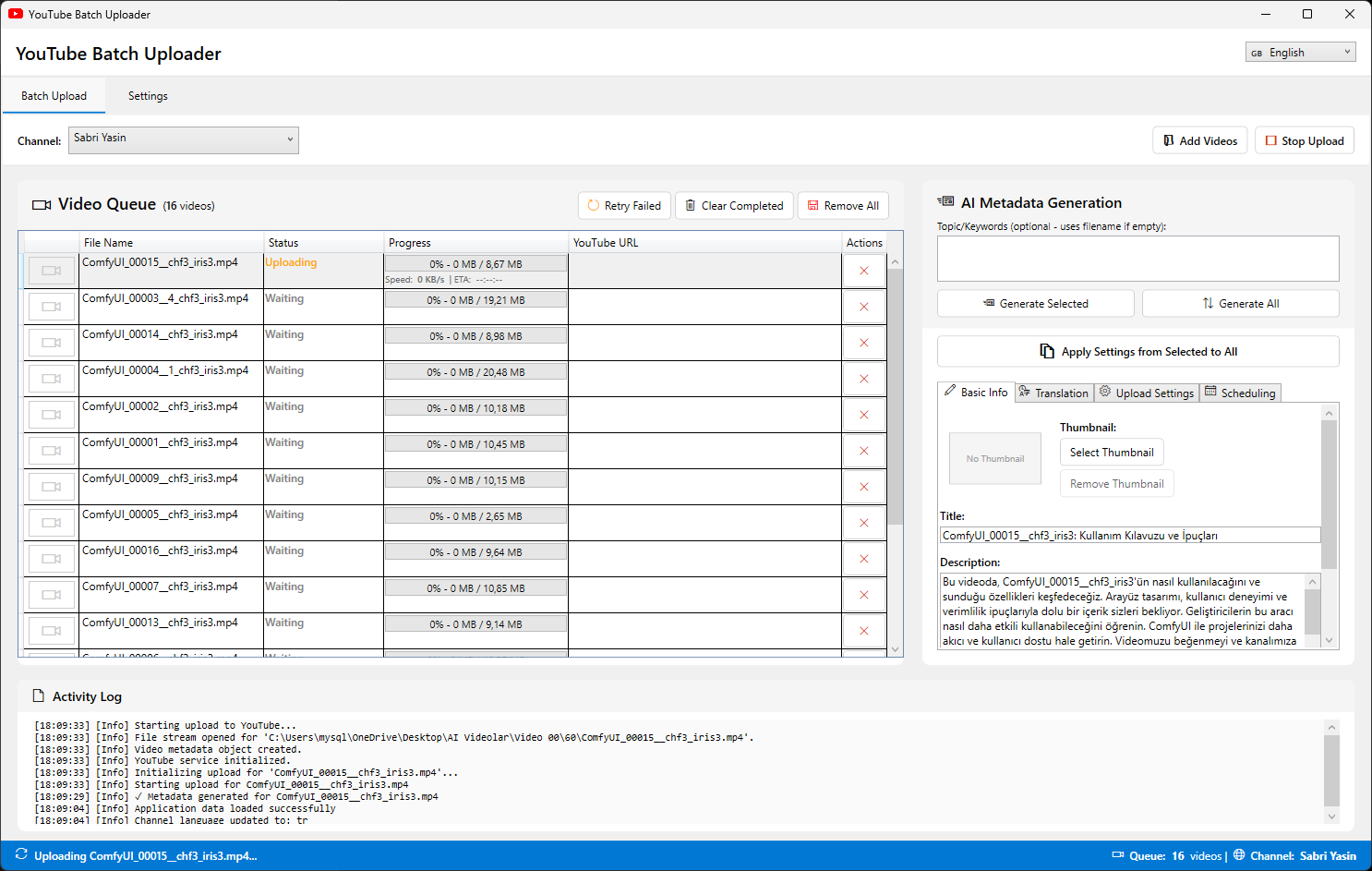Click Generate All metadata button
Image resolution: width=1372 pixels, height=871 pixels.
pos(1240,304)
